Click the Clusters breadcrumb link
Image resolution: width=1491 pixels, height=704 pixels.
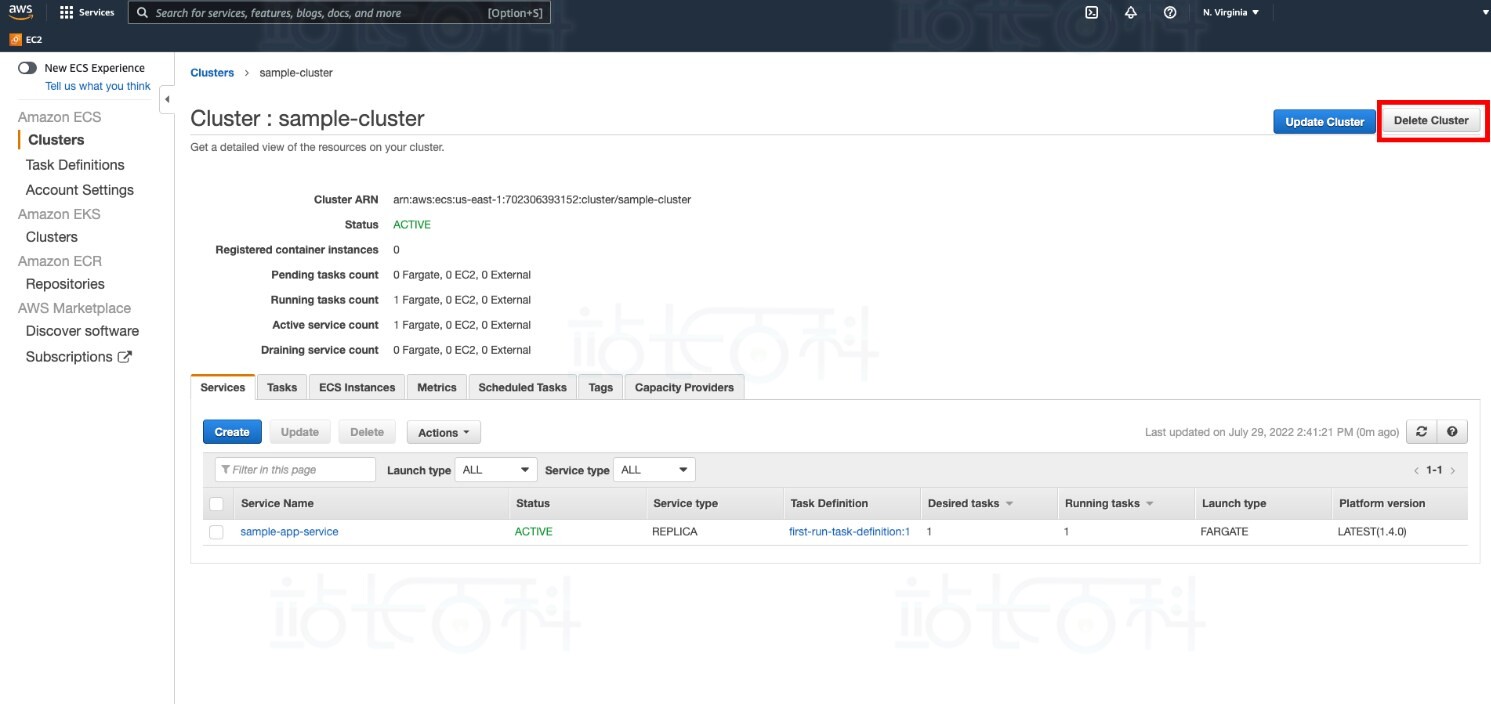pyautogui.click(x=212, y=73)
